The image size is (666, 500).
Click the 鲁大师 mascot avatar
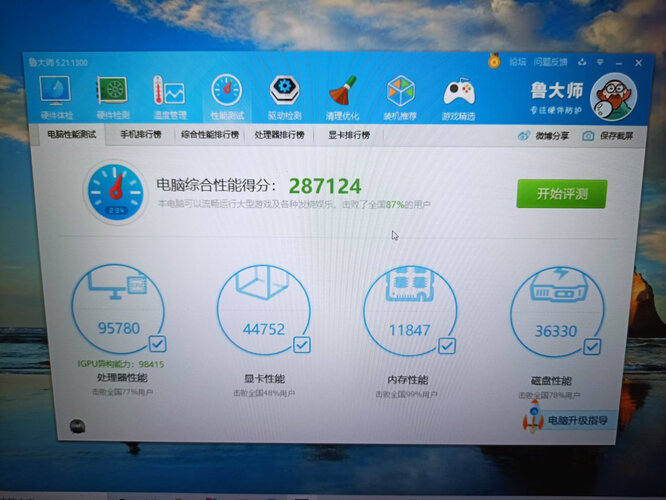(x=613, y=98)
